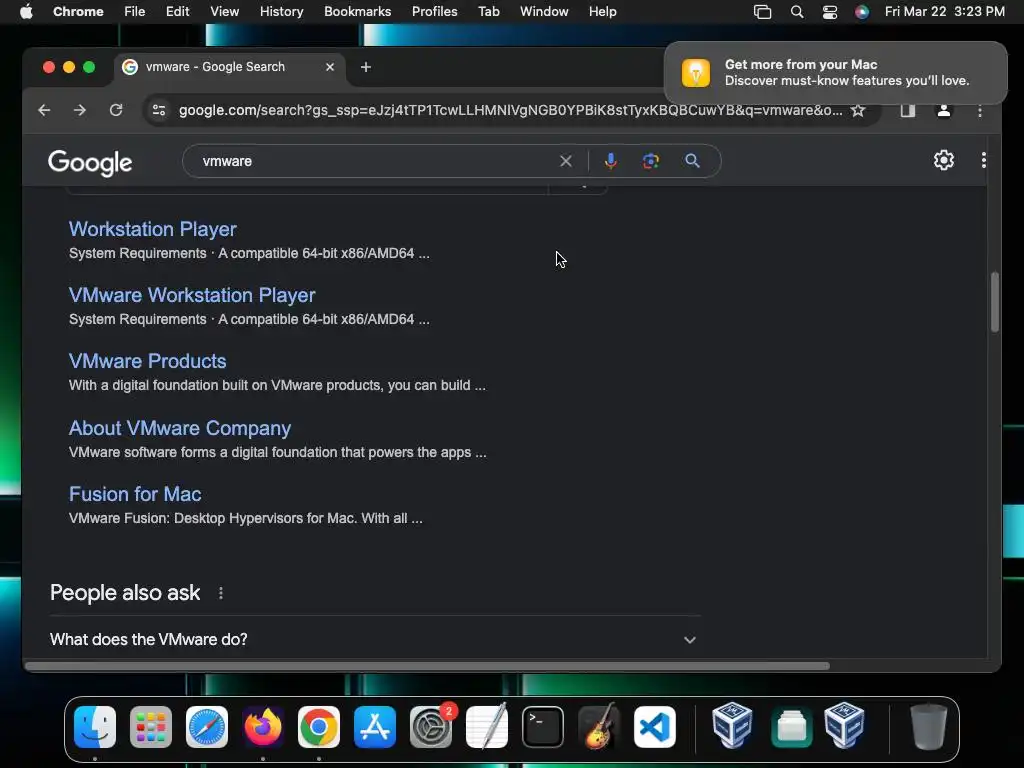1024x768 pixels.
Task: Open the Chrome profile icon
Action: pos(944,110)
